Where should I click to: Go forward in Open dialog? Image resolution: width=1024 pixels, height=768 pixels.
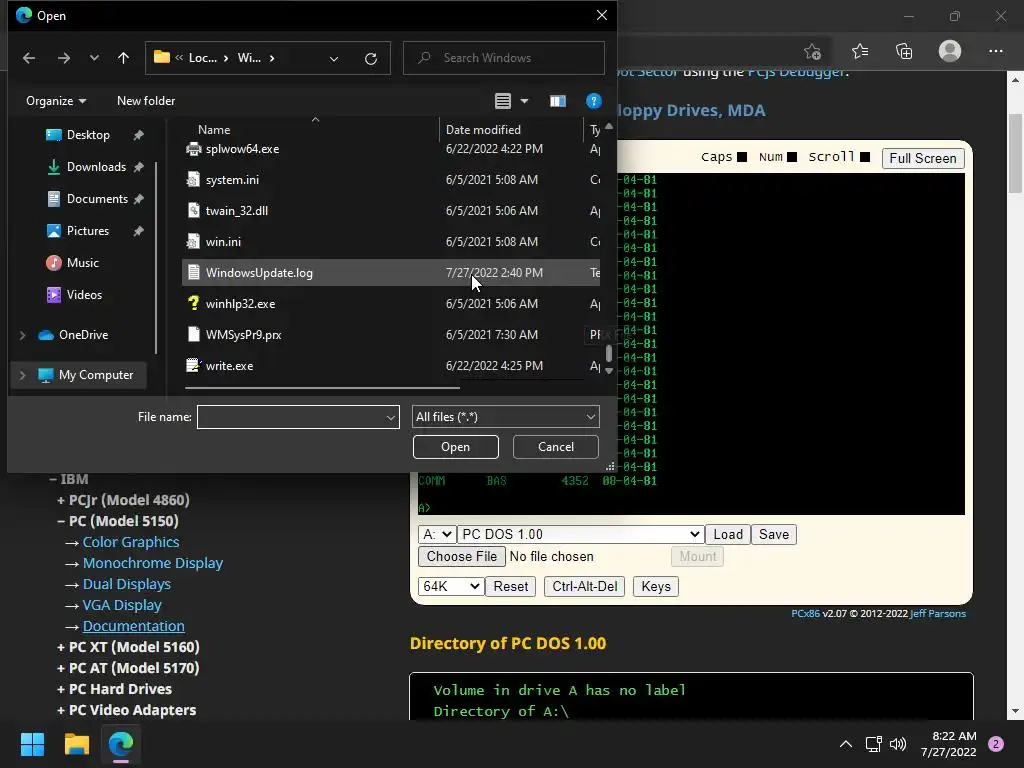point(63,58)
